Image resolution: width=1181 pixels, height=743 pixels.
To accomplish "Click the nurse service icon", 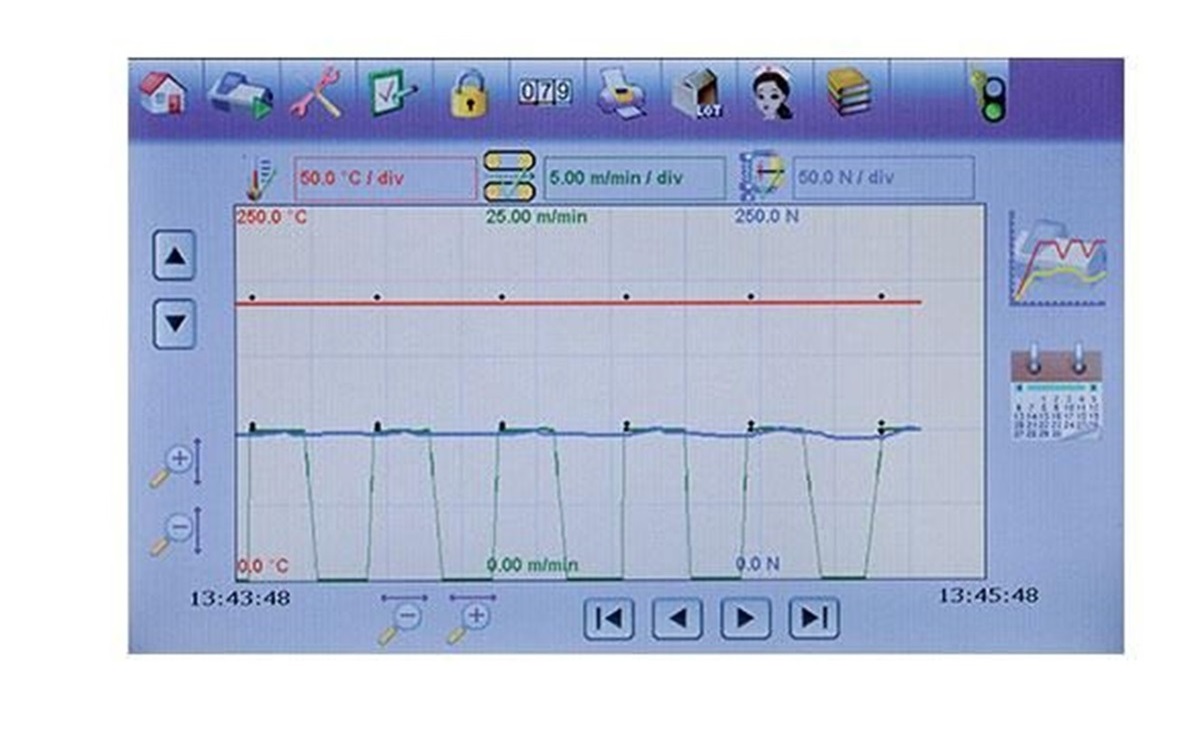I will point(772,94).
